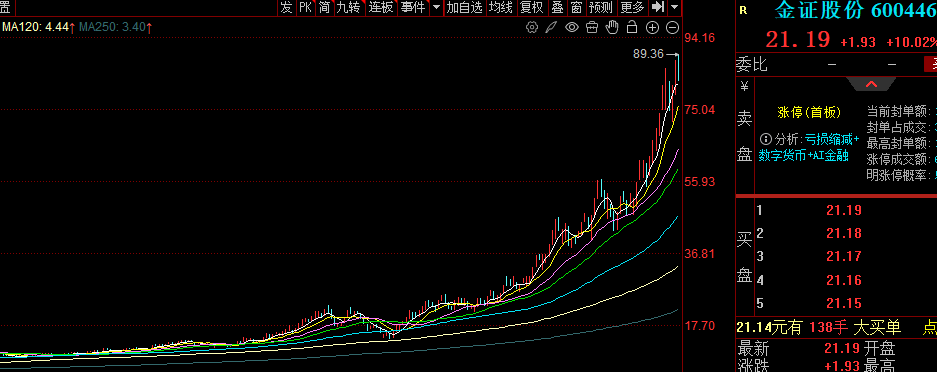
Task: Open chart settings gear icon
Action: point(532,27)
